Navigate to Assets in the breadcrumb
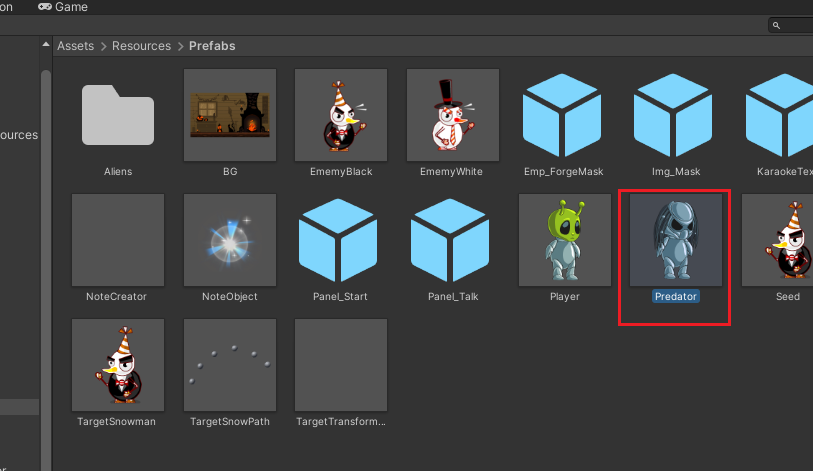Screen dimensions: 813x471 coord(75,46)
